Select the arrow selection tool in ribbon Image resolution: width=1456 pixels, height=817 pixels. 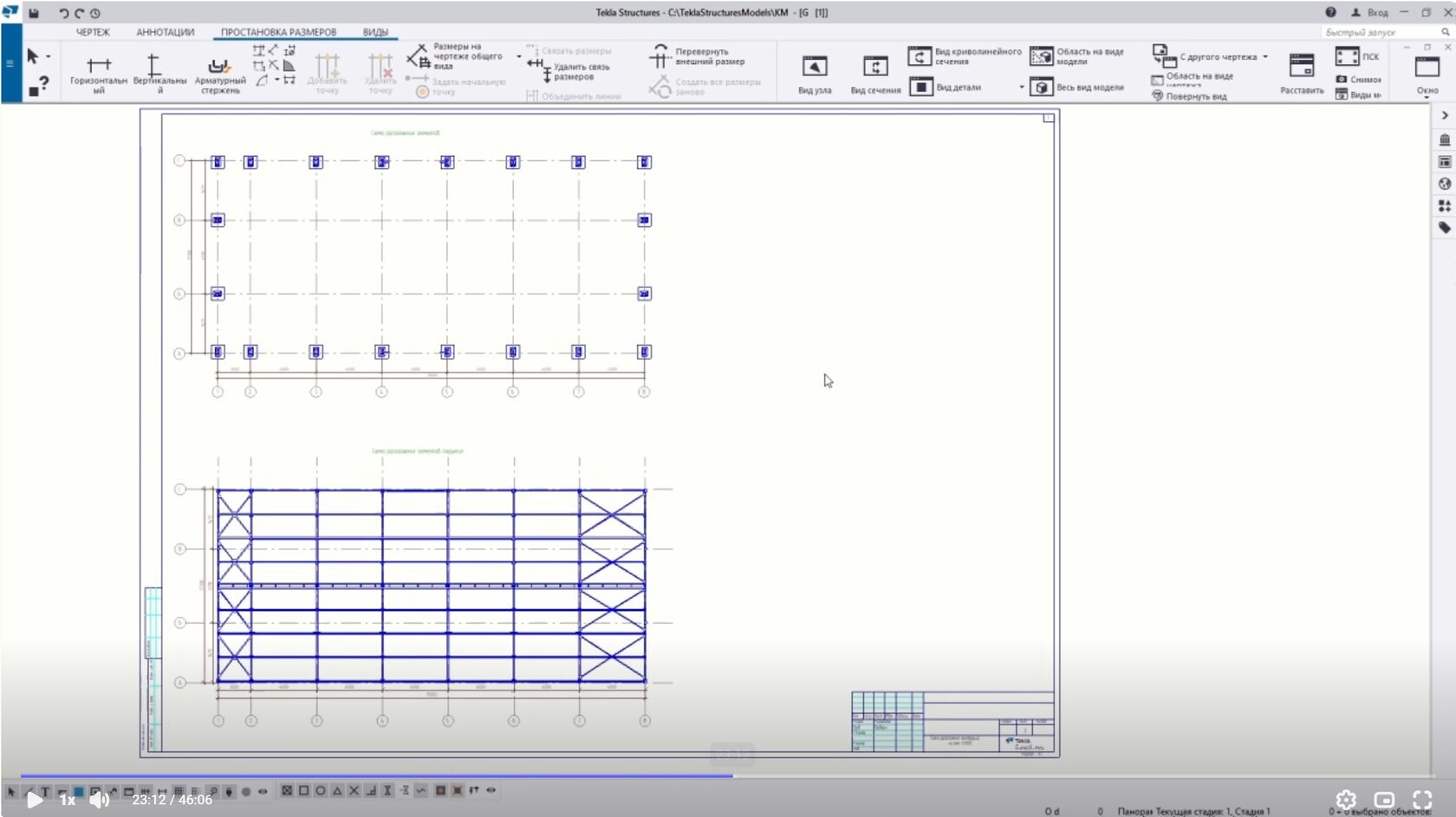(32, 56)
